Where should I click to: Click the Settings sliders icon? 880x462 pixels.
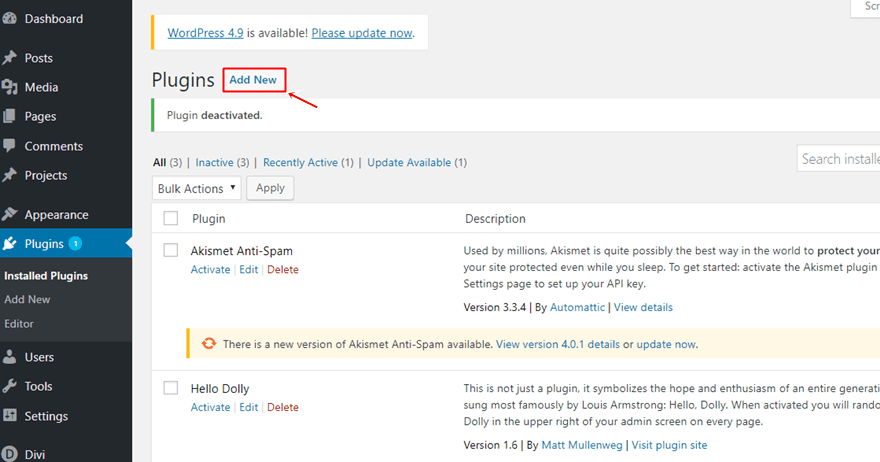[10, 416]
